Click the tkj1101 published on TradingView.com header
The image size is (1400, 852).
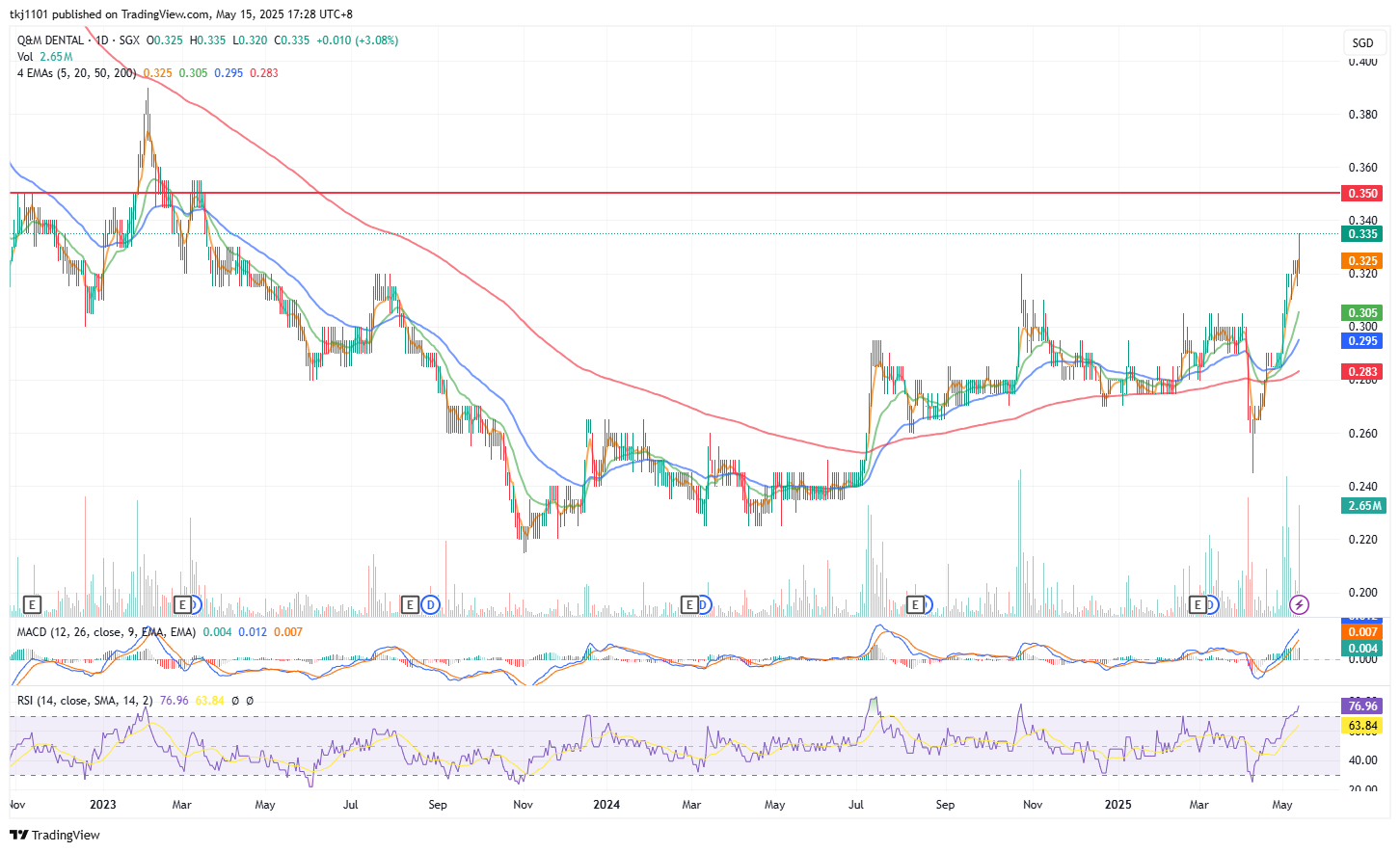point(181,14)
